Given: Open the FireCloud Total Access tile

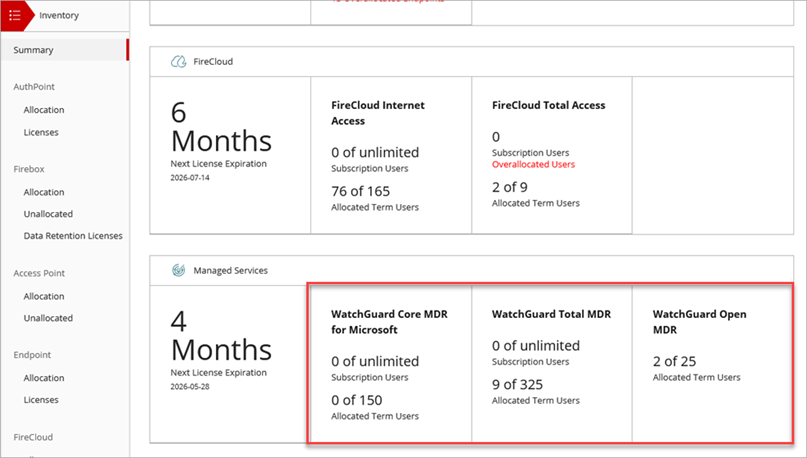Looking at the screenshot, I should coord(552,155).
